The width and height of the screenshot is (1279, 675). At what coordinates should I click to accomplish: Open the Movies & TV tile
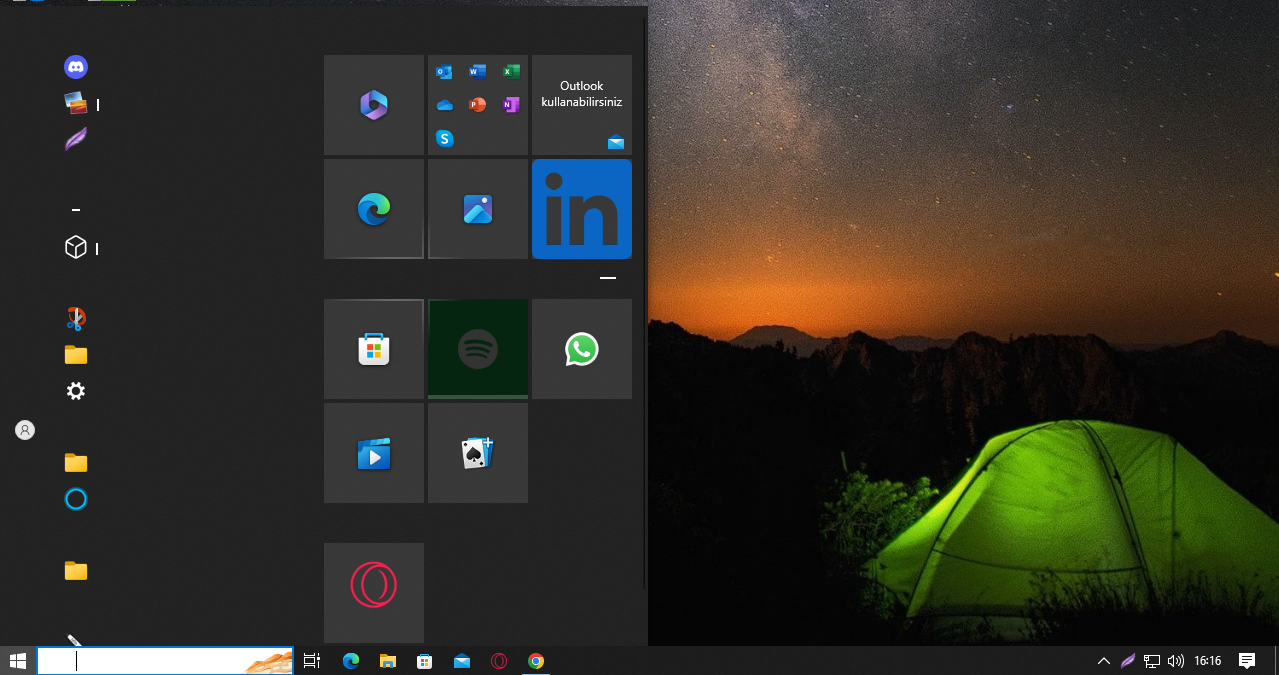[374, 453]
